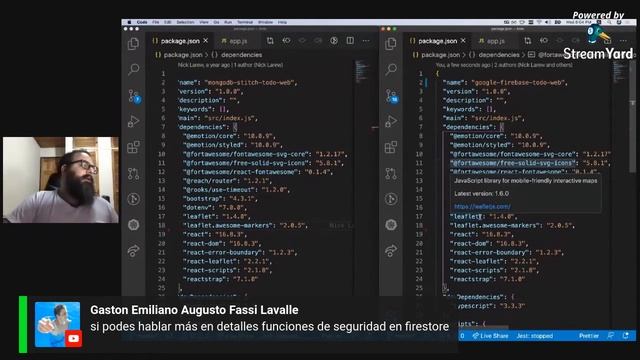
Task: Open the Code application menu
Action: coord(142,22)
